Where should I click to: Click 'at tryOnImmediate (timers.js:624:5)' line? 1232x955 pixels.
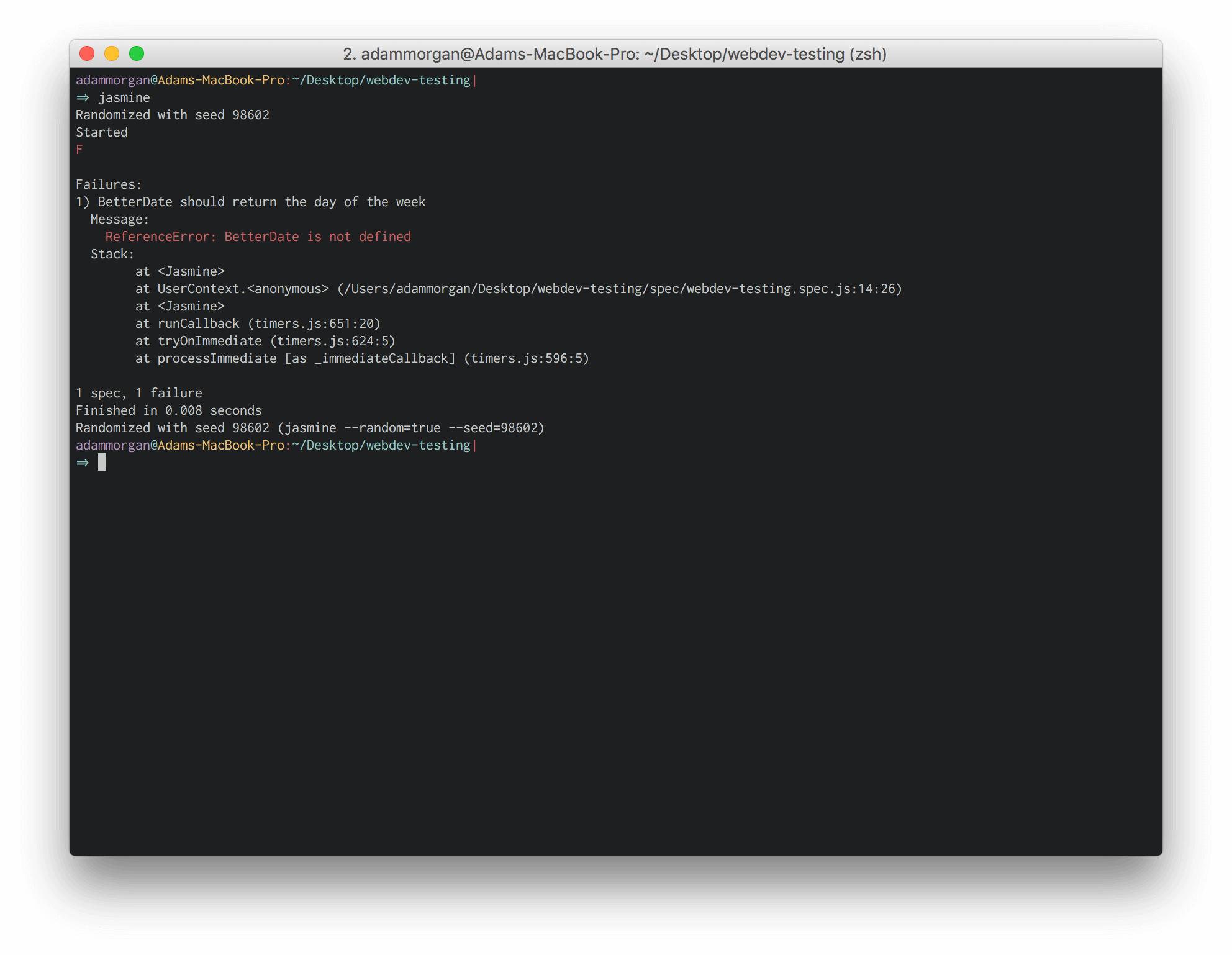(265, 341)
